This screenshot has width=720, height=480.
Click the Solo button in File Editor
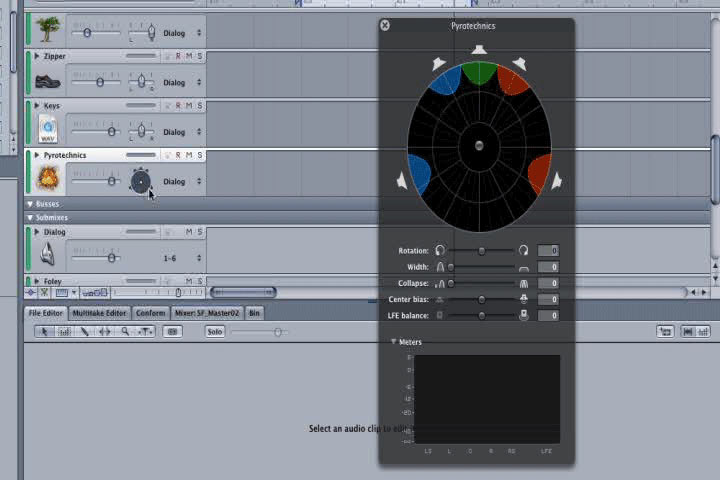click(x=215, y=332)
